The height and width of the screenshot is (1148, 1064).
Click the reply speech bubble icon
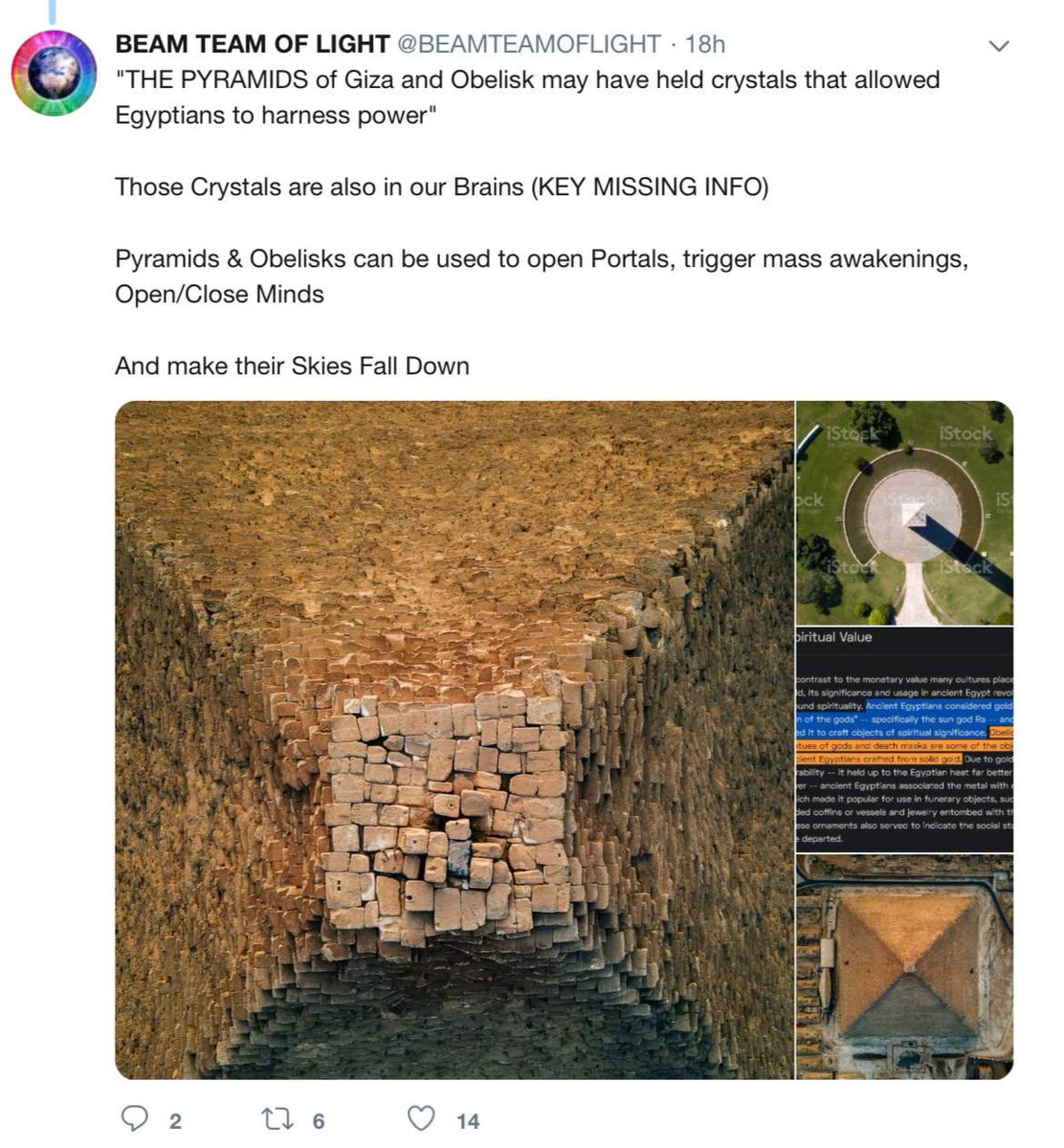coord(137,1119)
